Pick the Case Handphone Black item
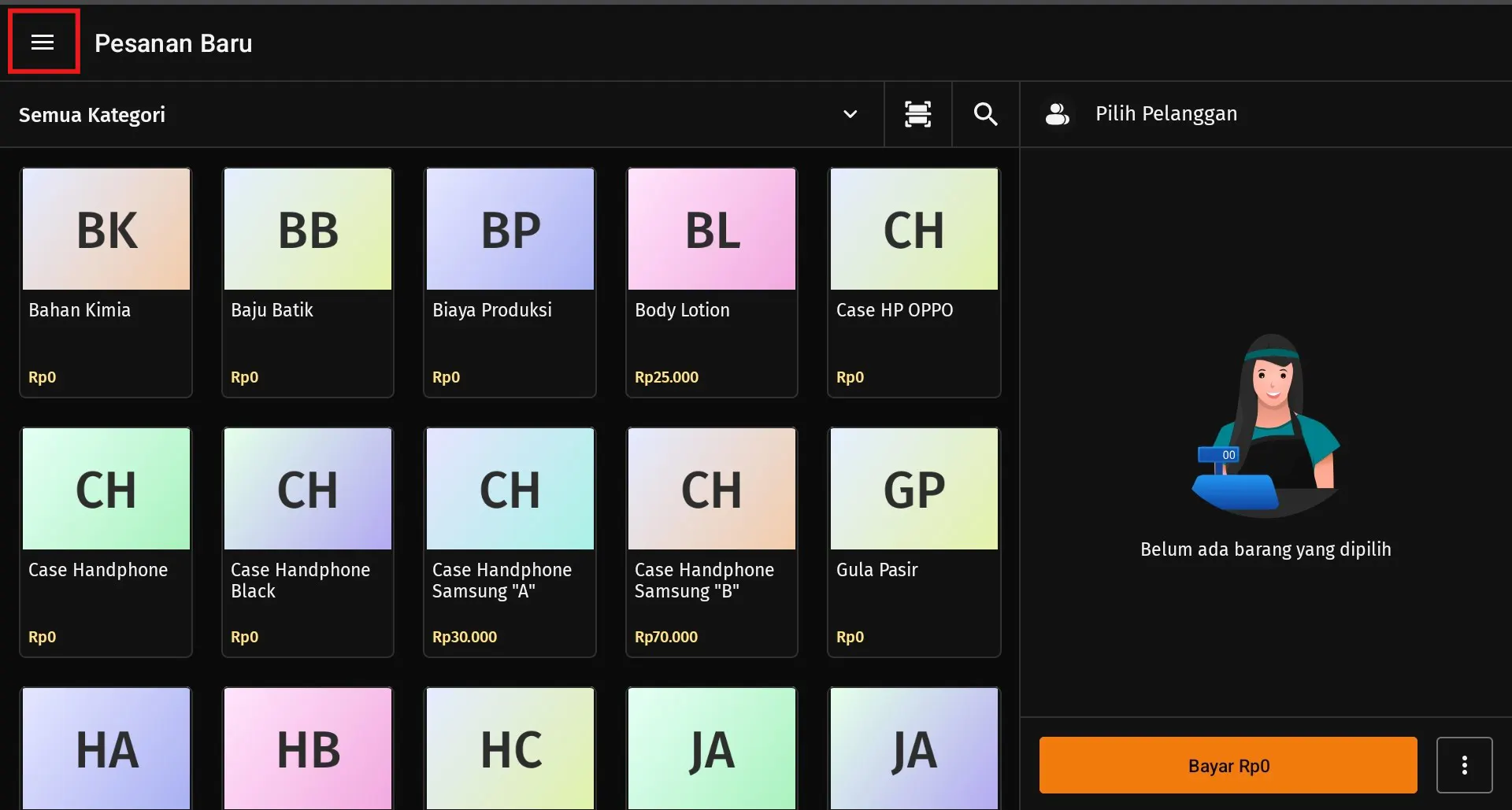 click(308, 542)
